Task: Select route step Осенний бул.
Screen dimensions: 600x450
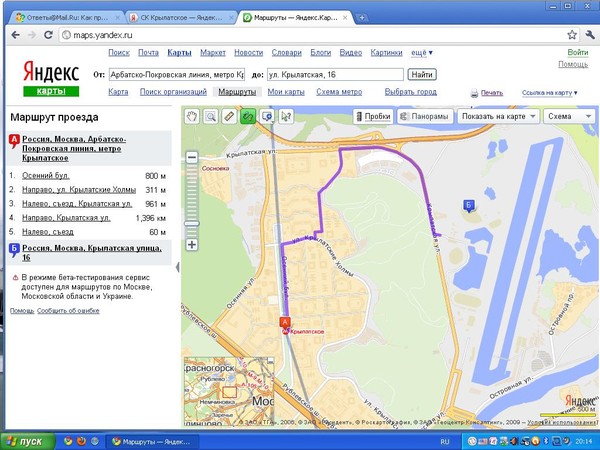Action: (x=46, y=176)
